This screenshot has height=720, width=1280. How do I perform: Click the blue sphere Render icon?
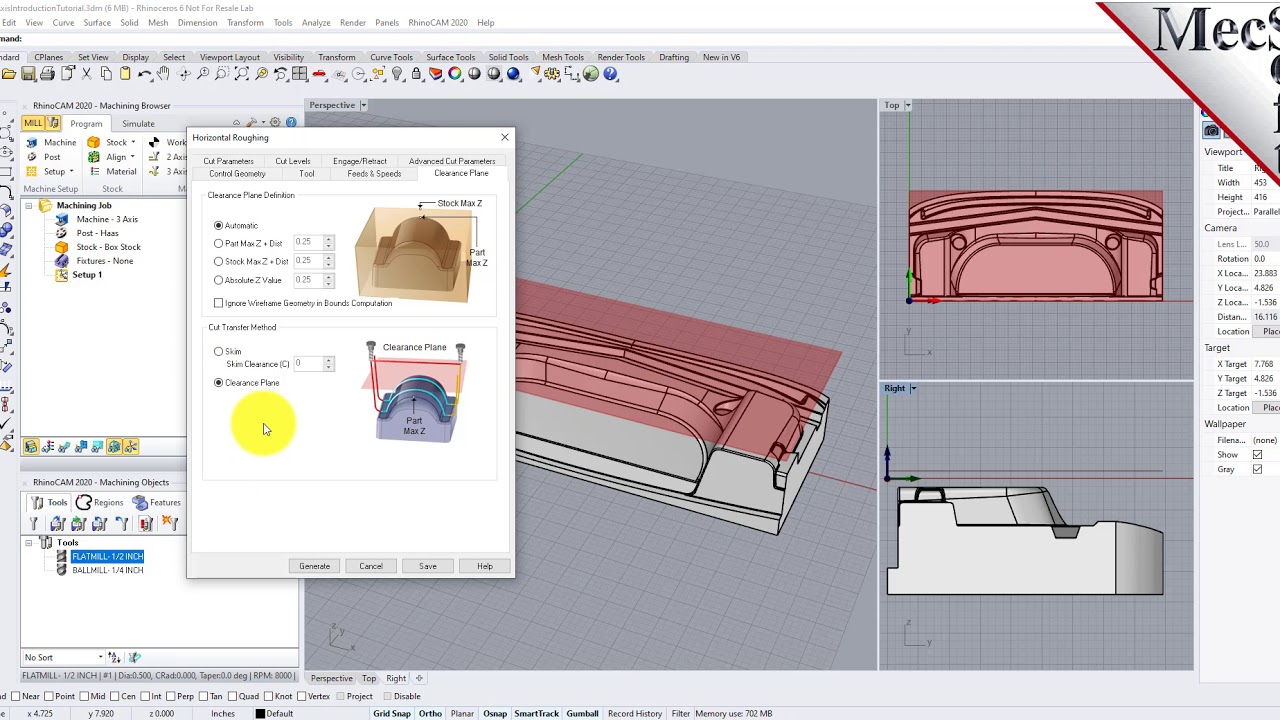point(513,74)
